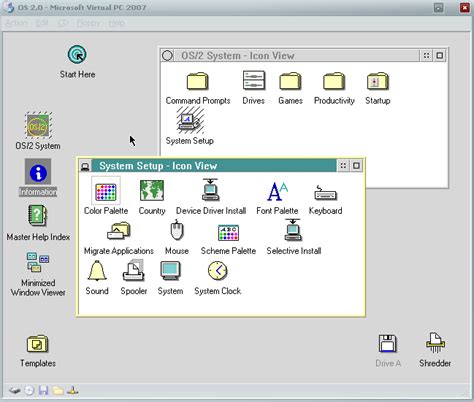Select the System Setup icon in OS/2 System
Screen dimensions: 474x402
(x=190, y=120)
